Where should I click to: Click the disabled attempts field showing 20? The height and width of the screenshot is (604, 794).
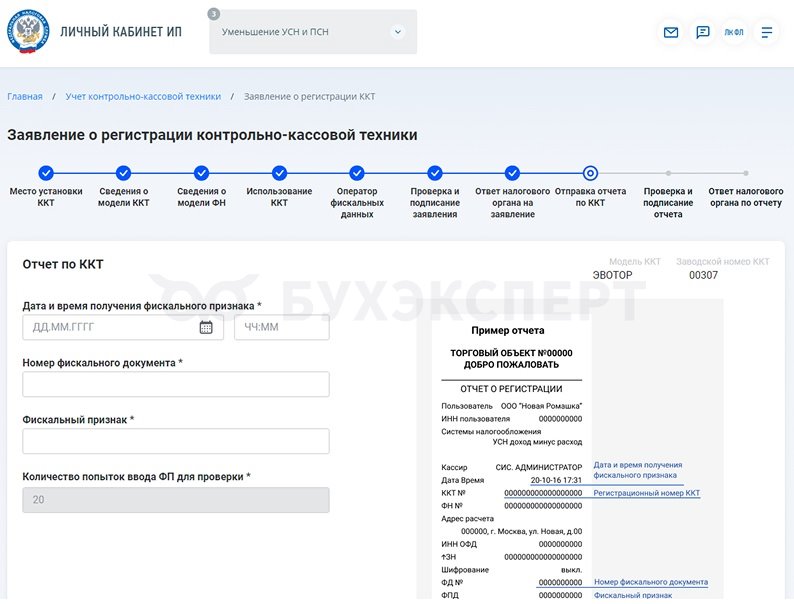[x=176, y=500]
